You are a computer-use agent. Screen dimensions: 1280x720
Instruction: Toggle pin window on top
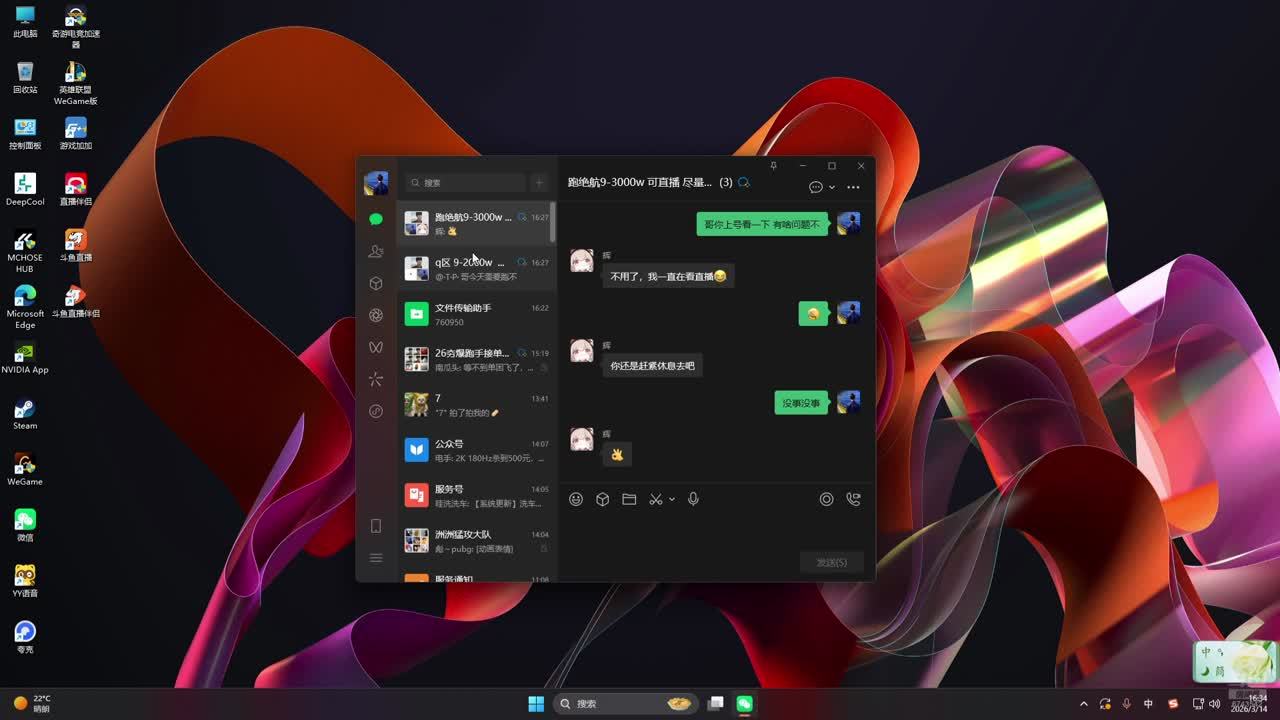773,166
